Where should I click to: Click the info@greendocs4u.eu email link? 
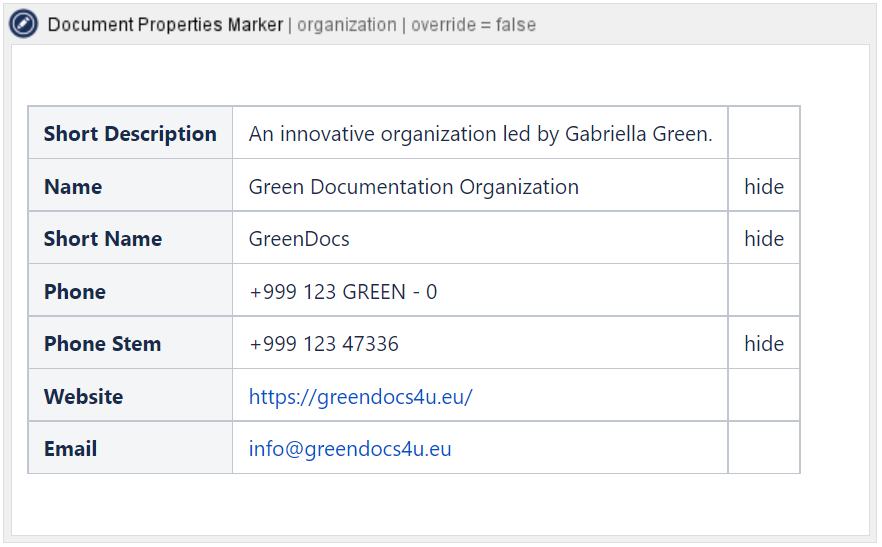(350, 449)
